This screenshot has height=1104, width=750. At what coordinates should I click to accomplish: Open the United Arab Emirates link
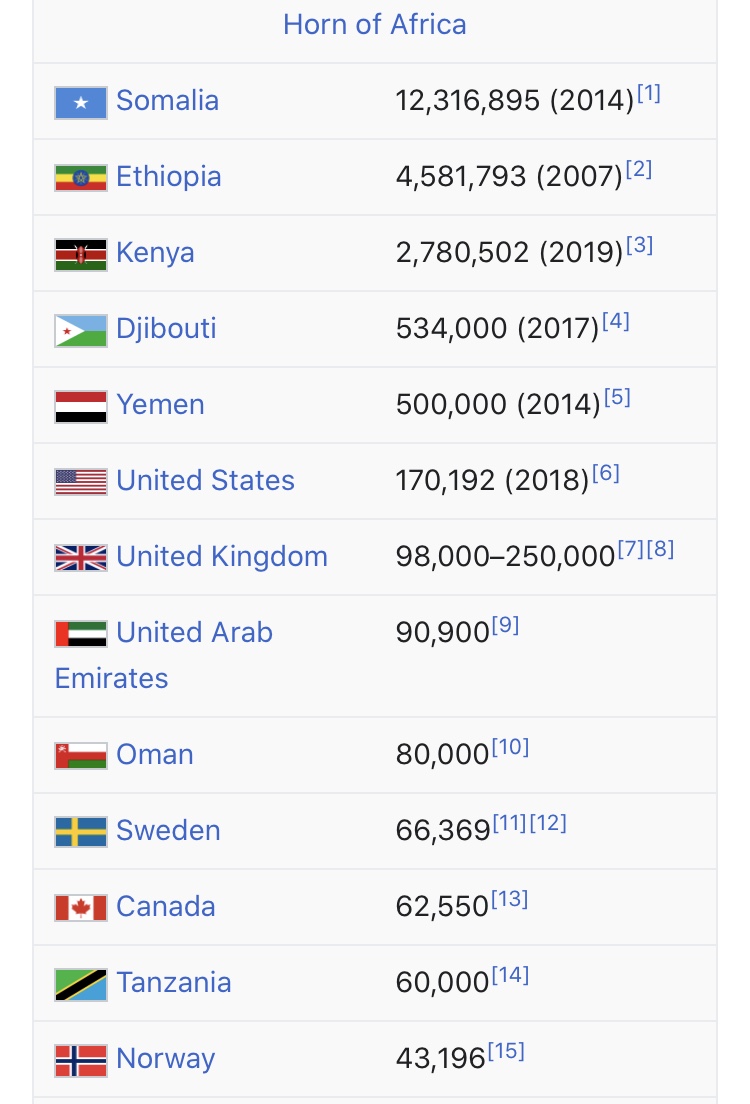pos(163,656)
